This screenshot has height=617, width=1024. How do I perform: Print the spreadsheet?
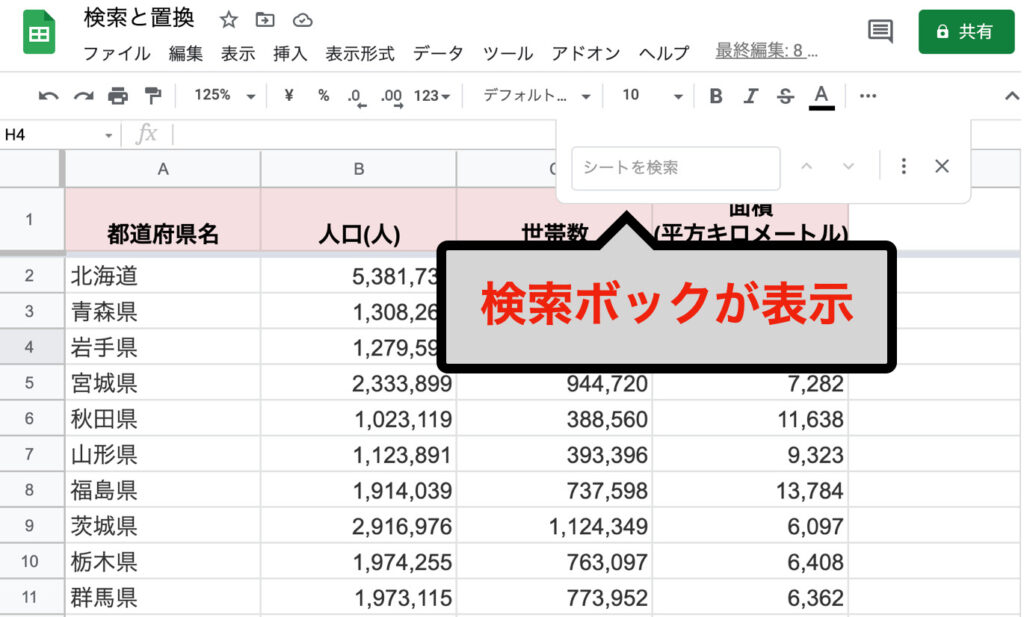(118, 96)
